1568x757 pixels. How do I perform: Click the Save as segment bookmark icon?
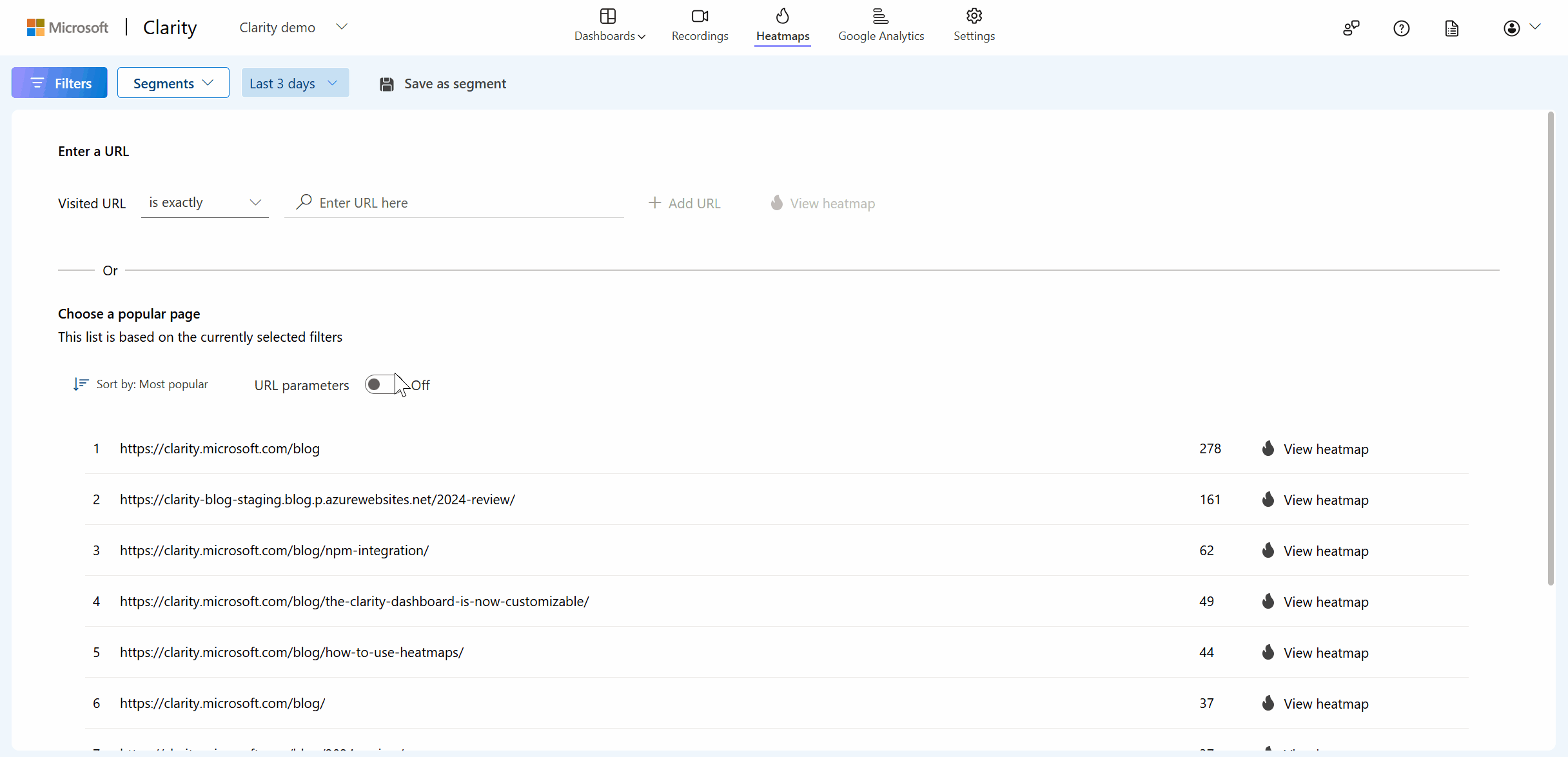pyautogui.click(x=386, y=83)
